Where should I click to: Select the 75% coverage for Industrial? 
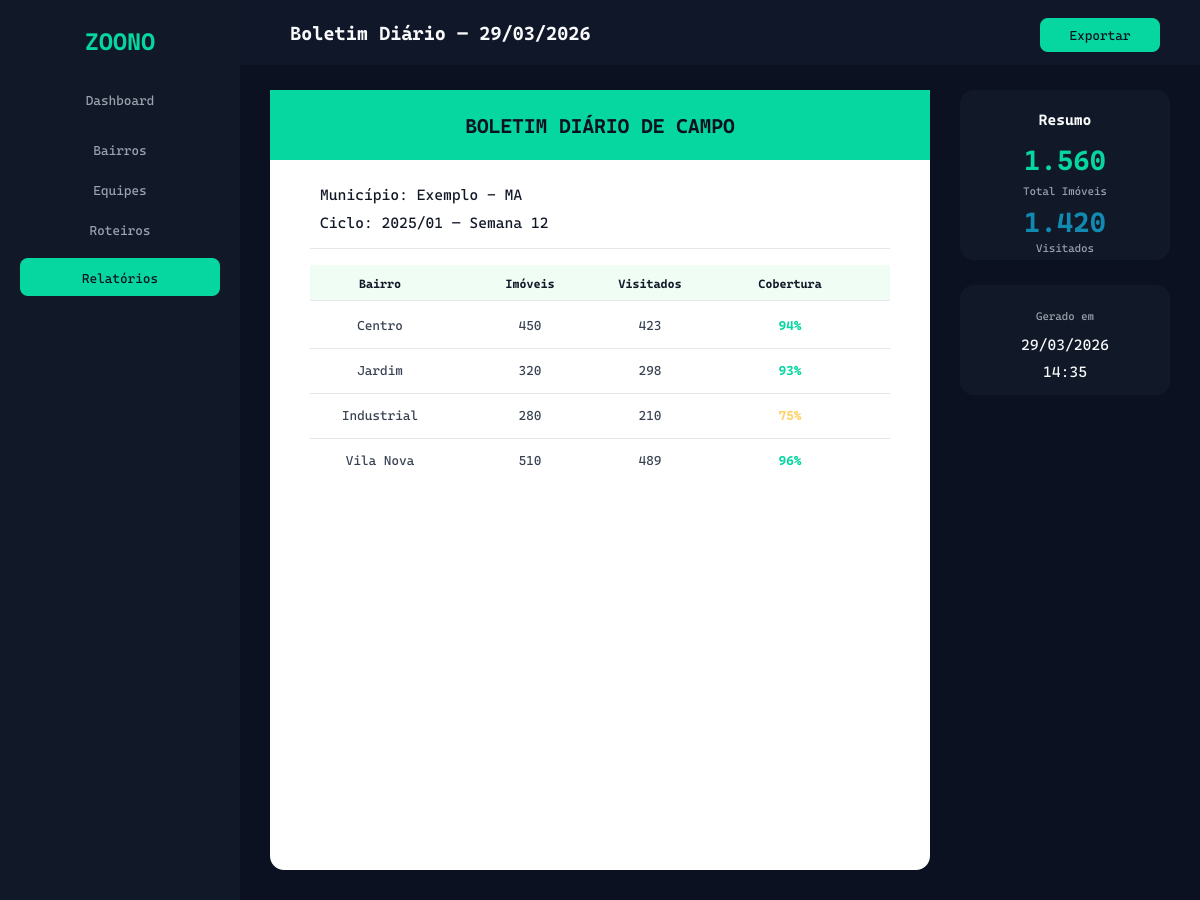(790, 415)
